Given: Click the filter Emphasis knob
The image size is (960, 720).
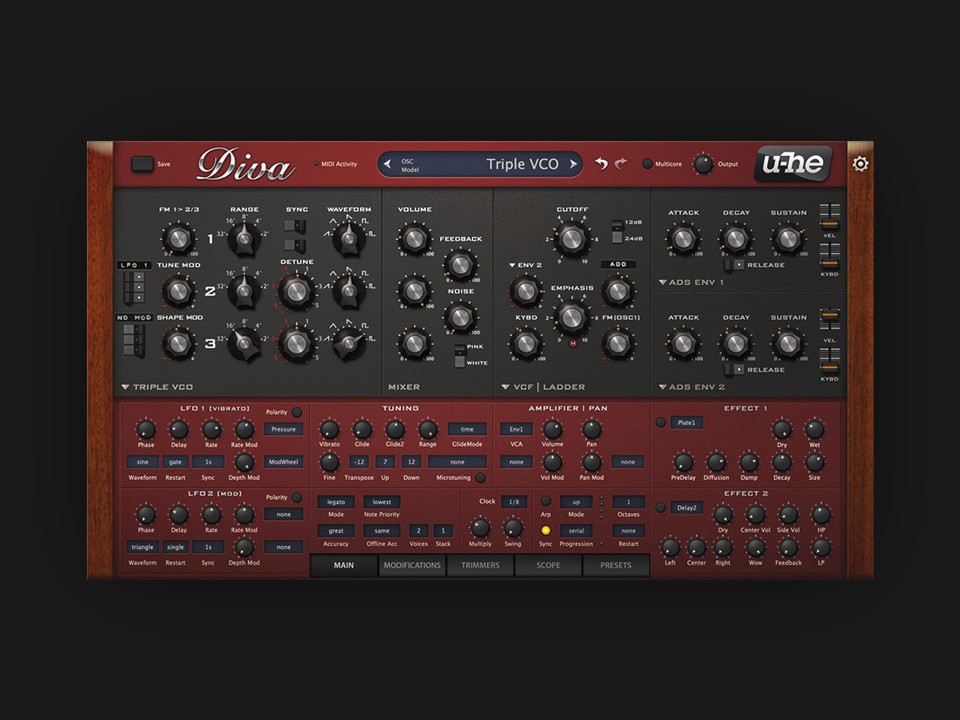Looking at the screenshot, I should coord(572,317).
